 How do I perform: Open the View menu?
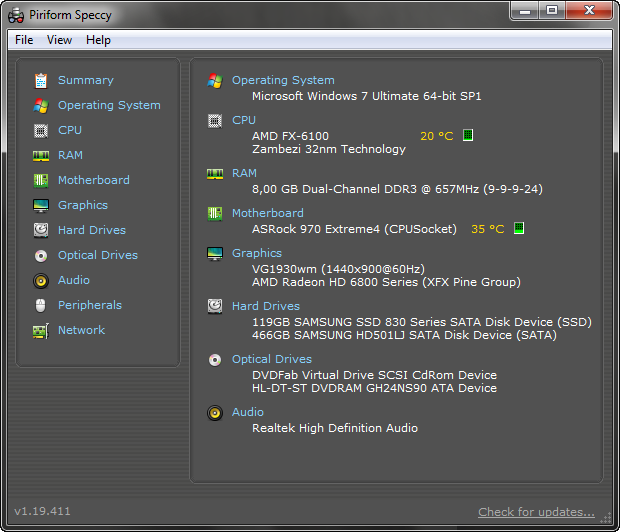tap(59, 40)
